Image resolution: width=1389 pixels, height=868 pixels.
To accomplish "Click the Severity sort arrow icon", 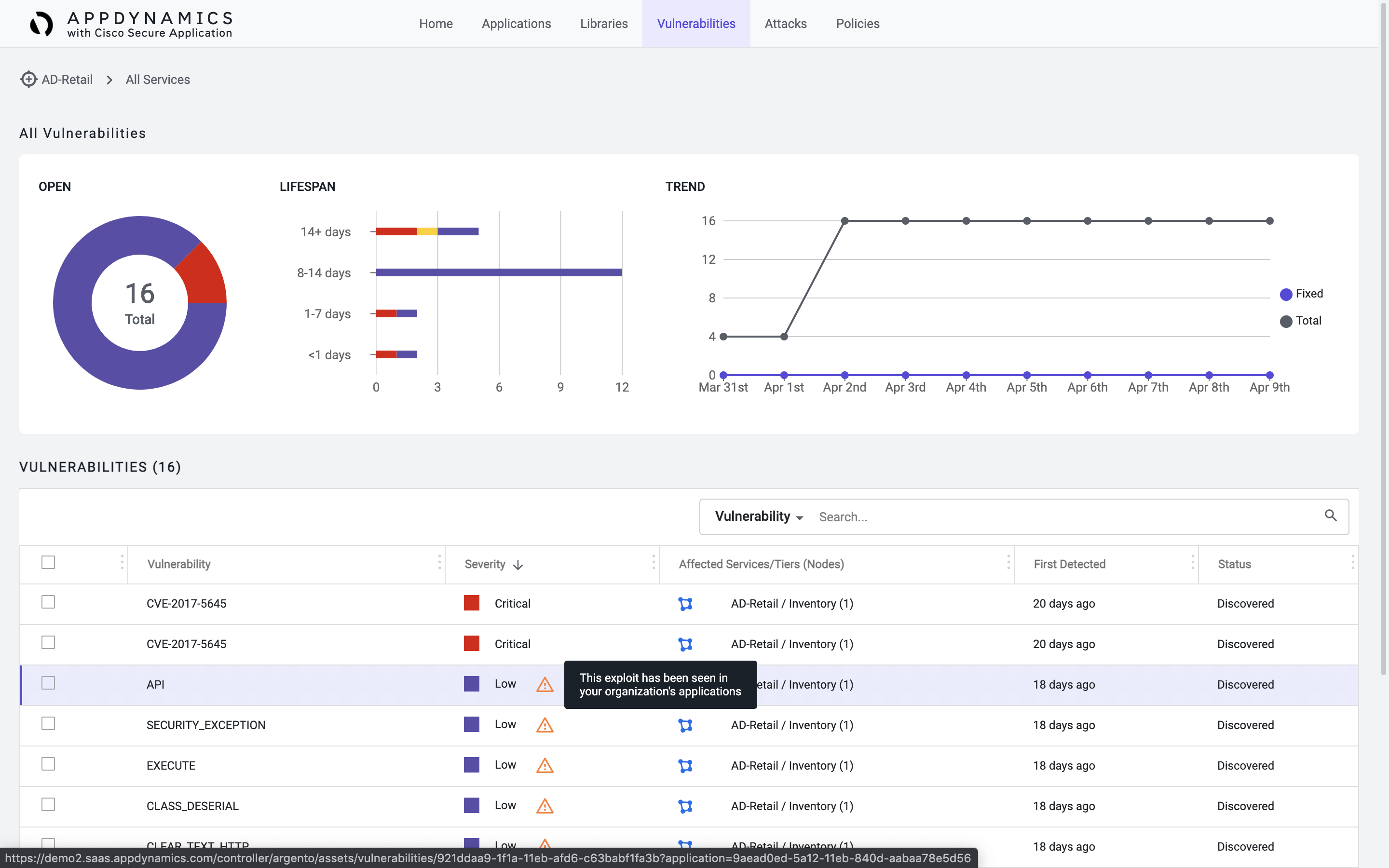I will (517, 565).
